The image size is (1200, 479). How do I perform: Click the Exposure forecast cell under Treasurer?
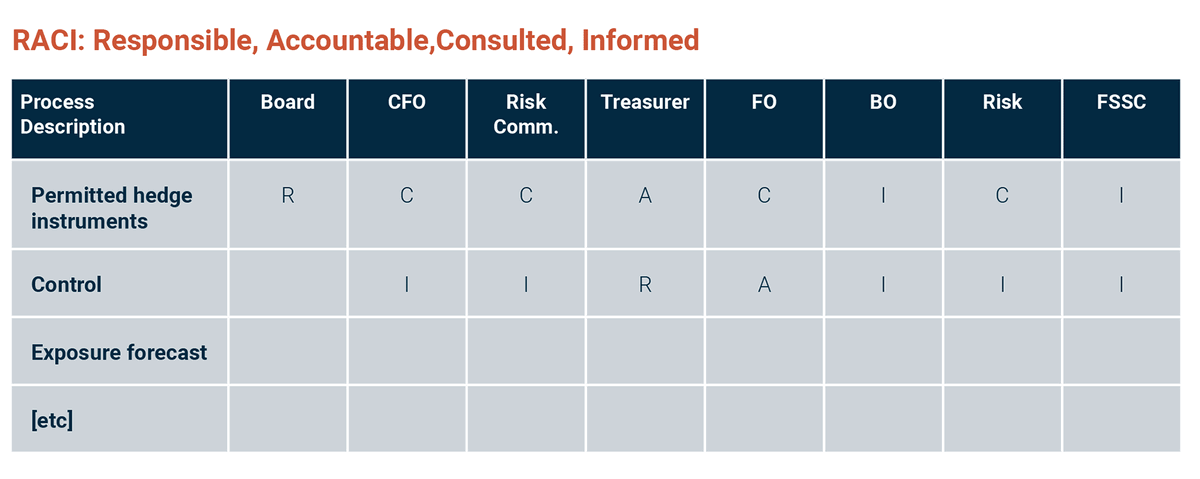pyautogui.click(x=645, y=352)
